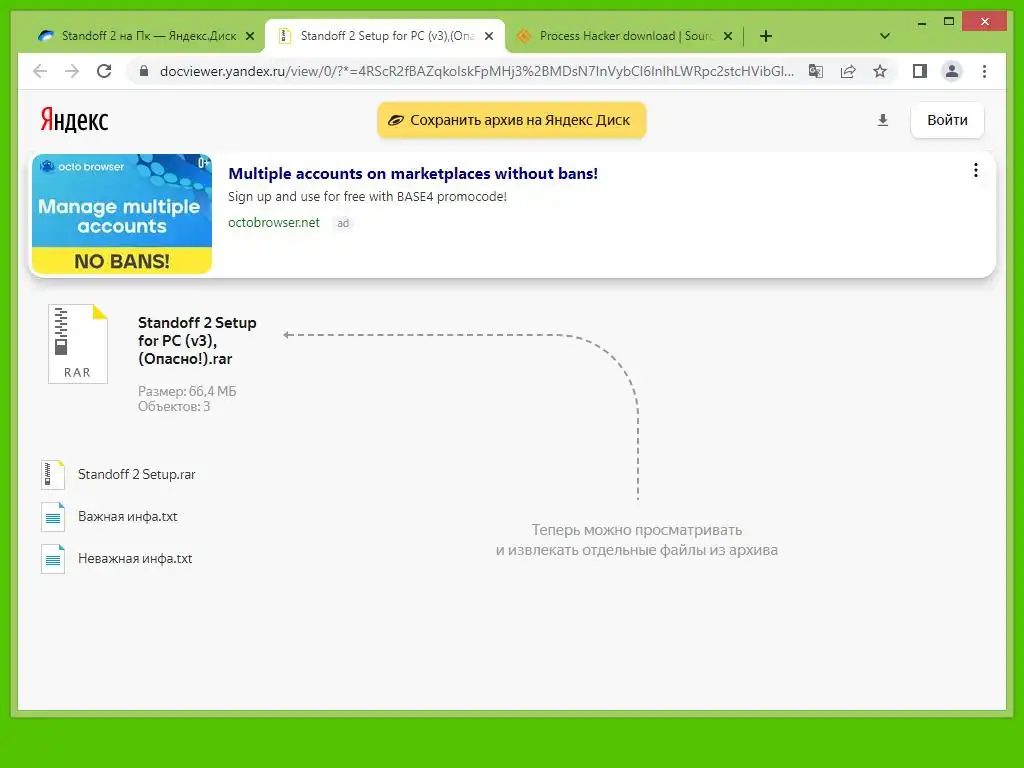Maximize the browser window

point(949,22)
